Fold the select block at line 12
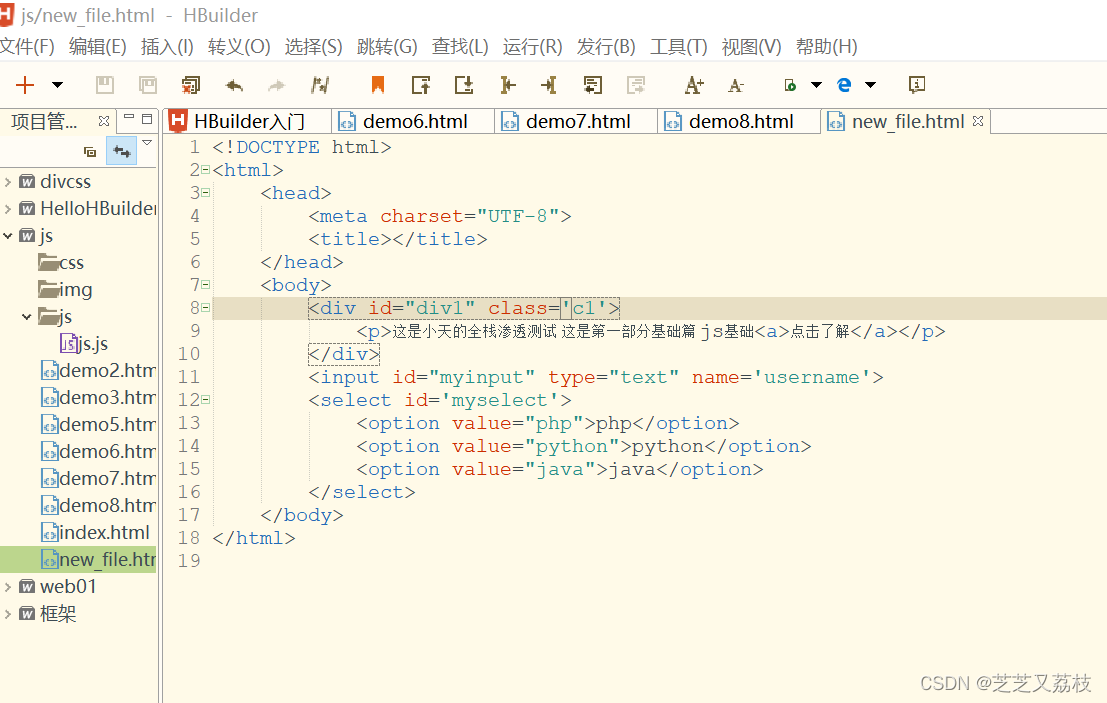 pos(205,399)
